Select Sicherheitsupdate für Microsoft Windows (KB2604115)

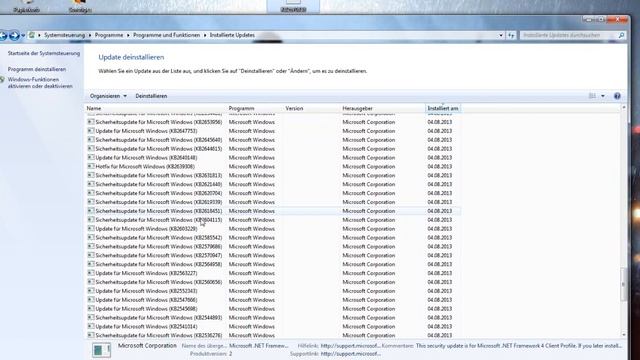click(159, 220)
